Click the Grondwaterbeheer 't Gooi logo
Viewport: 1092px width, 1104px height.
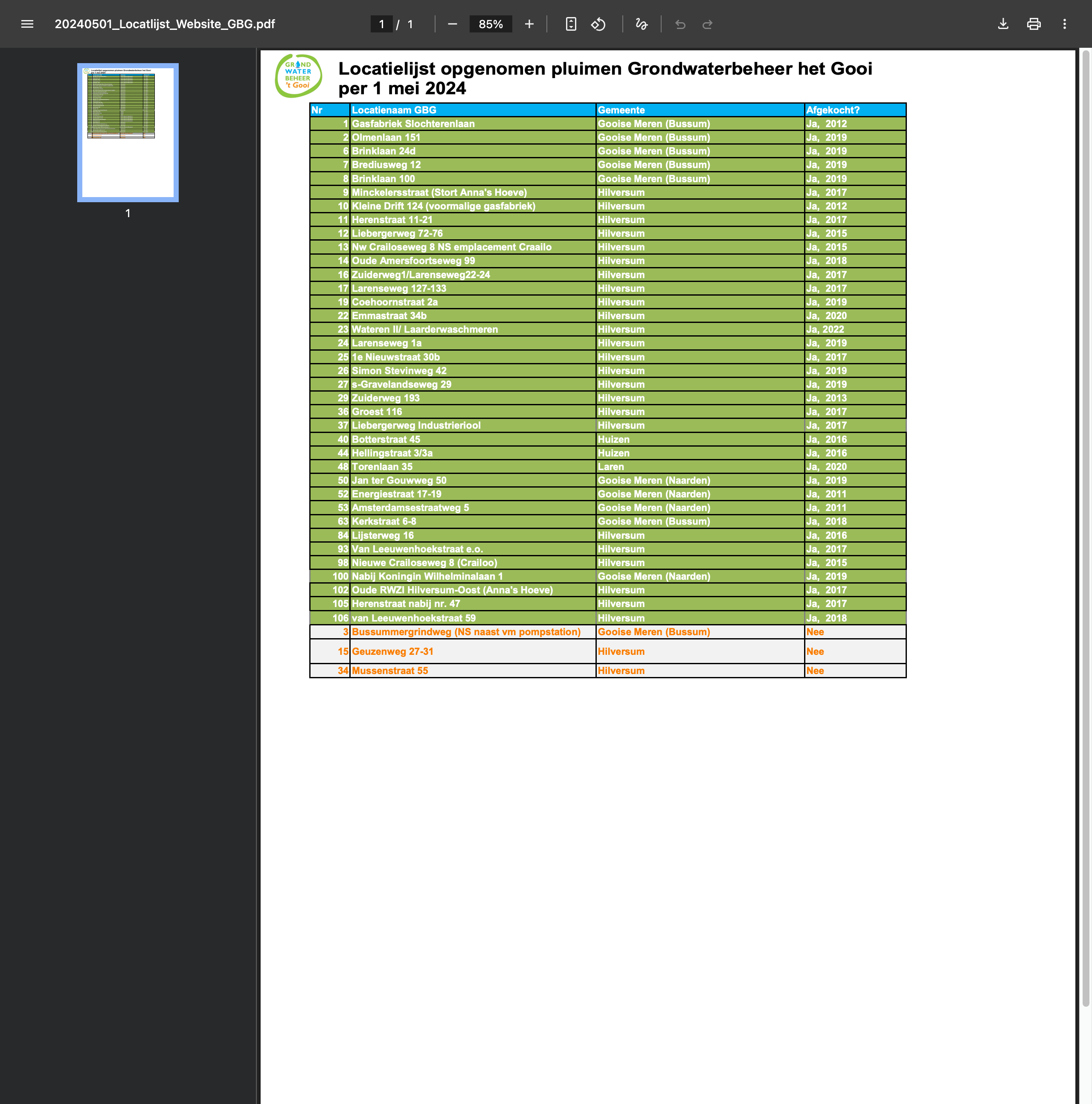(298, 76)
